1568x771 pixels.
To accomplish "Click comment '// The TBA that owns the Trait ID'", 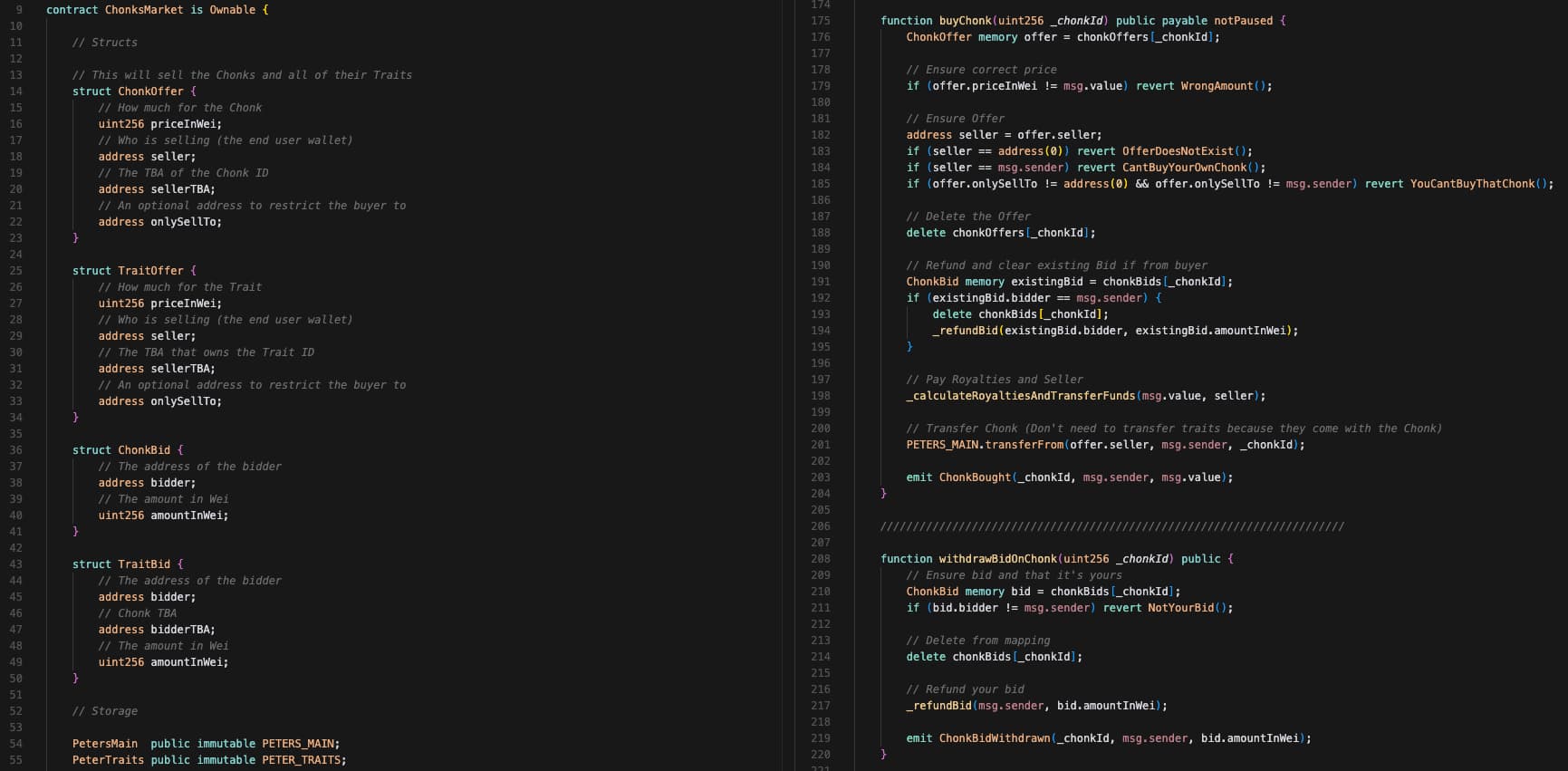I will point(207,352).
